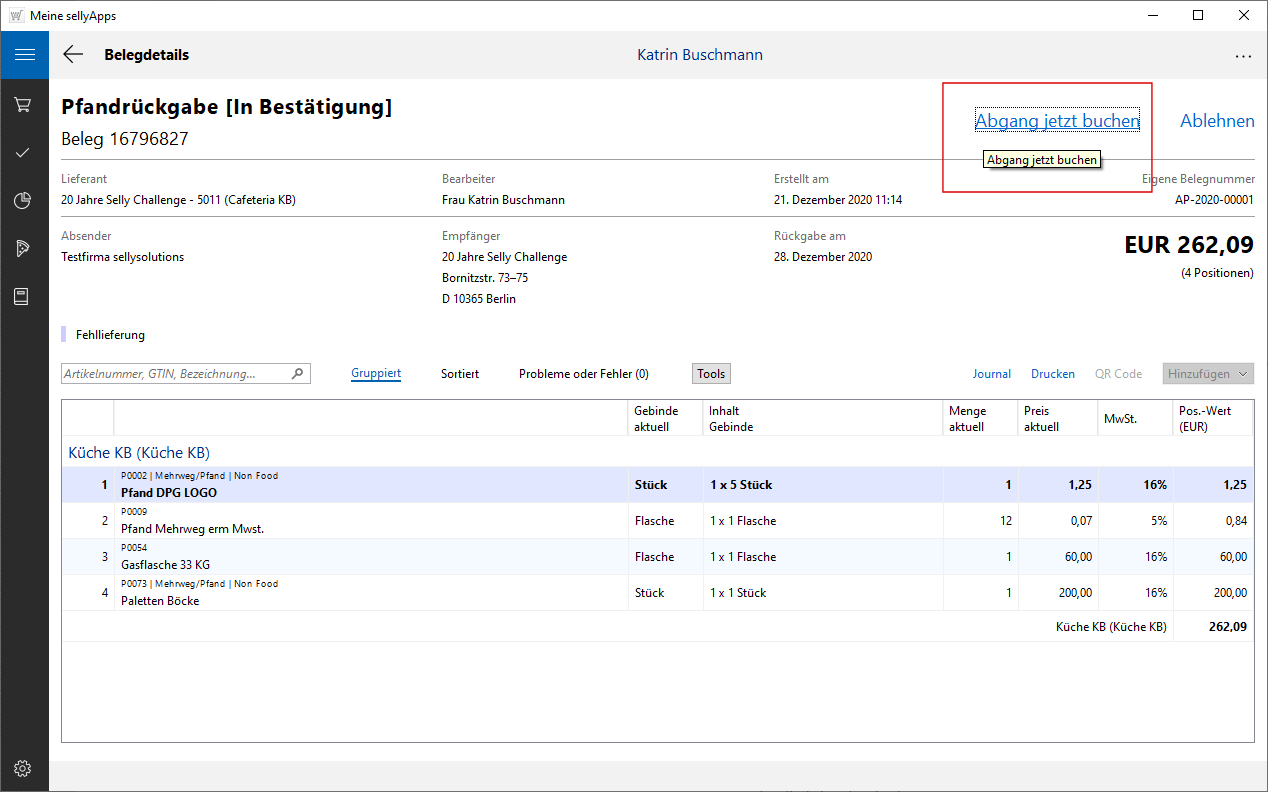This screenshot has width=1268, height=792.
Task: Click the Tools button
Action: coord(711,374)
